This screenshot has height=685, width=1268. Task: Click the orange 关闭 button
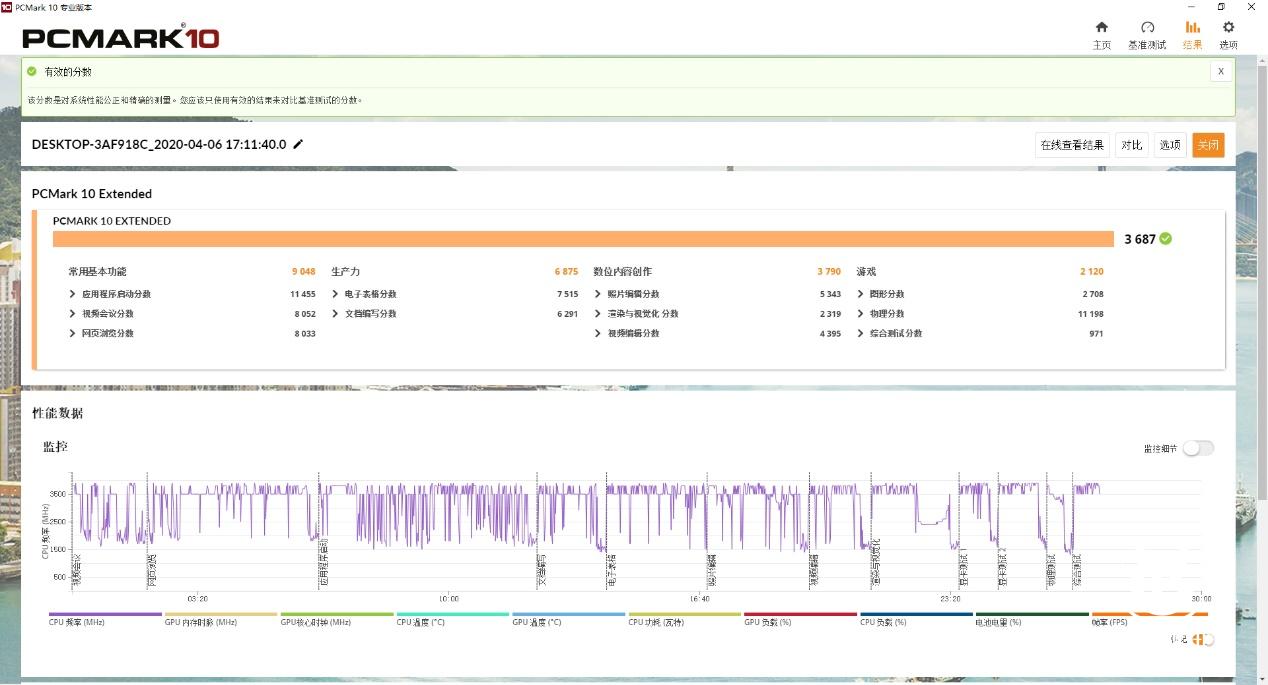(1208, 145)
